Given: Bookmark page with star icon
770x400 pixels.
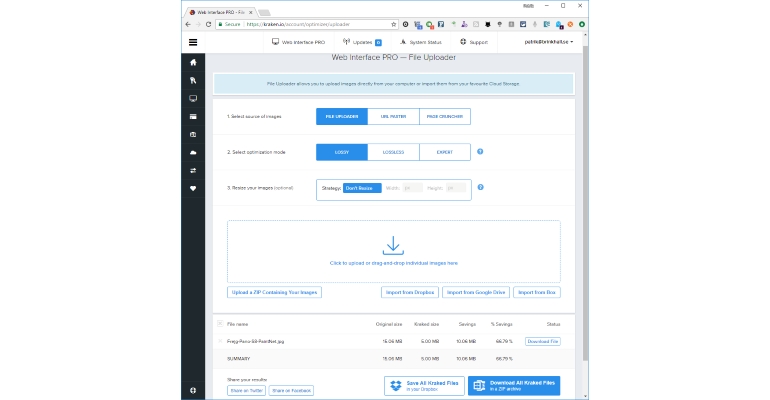Looking at the screenshot, I should [393, 24].
